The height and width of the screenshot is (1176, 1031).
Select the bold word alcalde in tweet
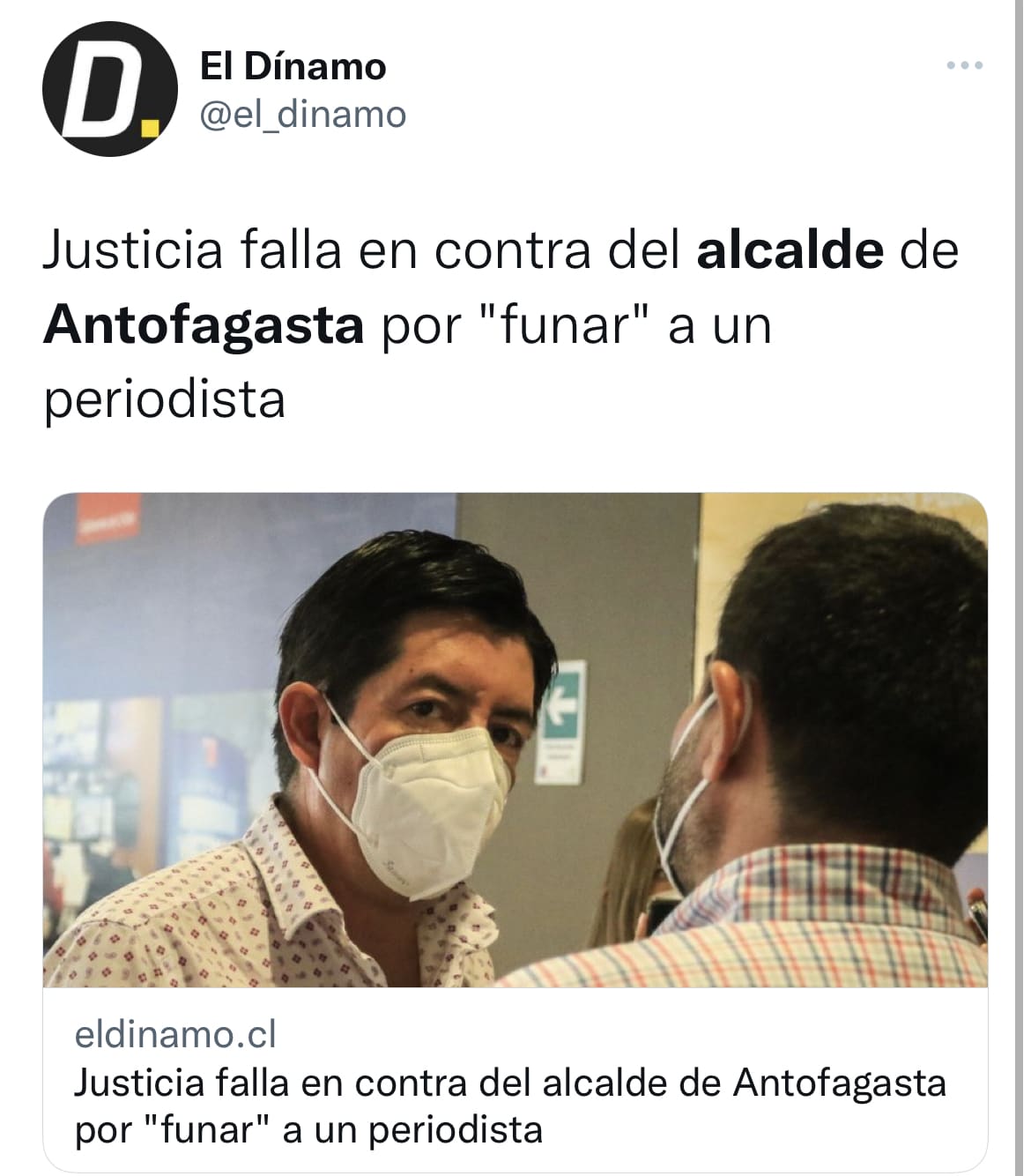point(790,250)
